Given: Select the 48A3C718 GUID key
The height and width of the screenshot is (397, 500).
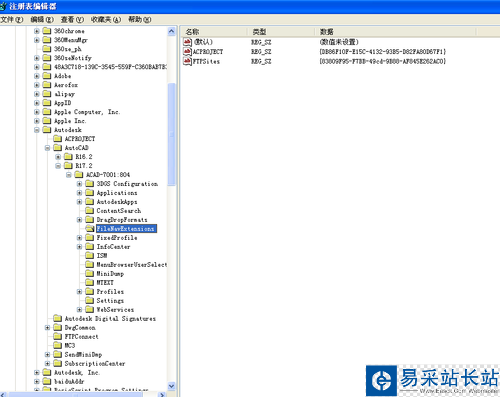Looking at the screenshot, I should (110, 67).
